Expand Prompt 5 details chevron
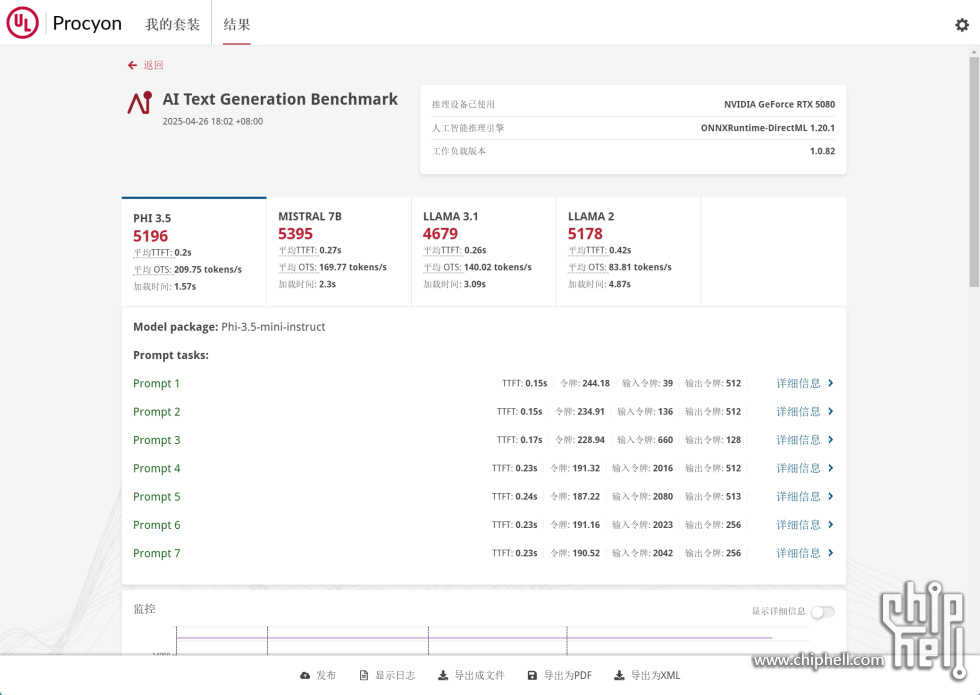Screen dimensions: 980x695 pyautogui.click(x=831, y=496)
